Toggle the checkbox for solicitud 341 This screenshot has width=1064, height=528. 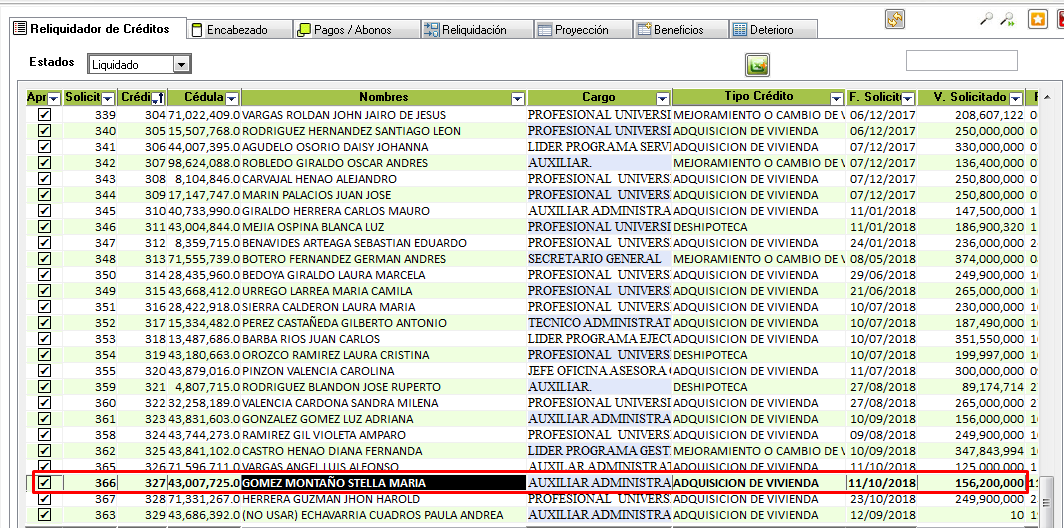44,147
